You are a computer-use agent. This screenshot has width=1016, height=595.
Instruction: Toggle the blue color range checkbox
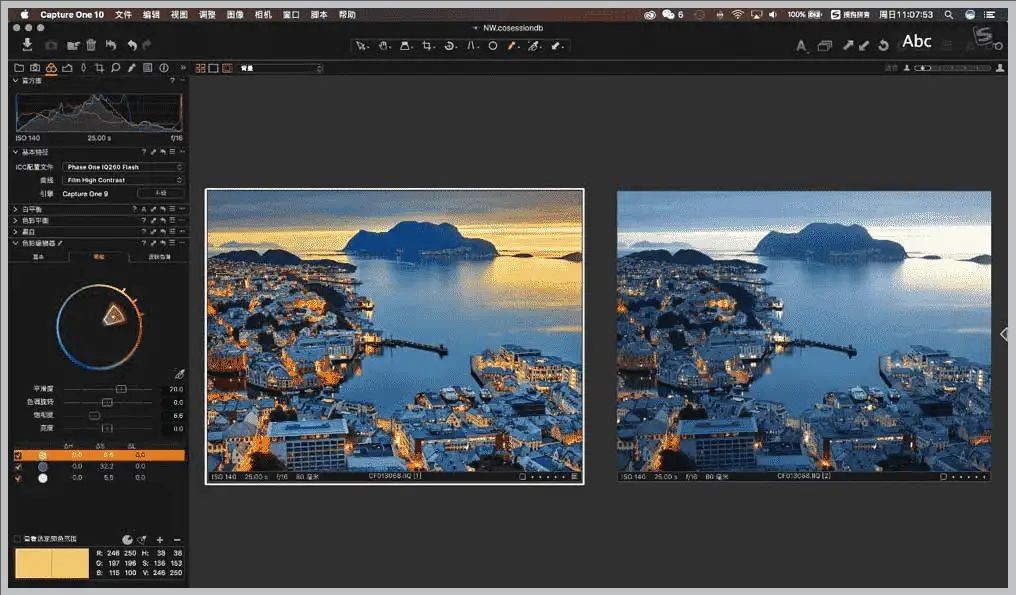[18, 466]
